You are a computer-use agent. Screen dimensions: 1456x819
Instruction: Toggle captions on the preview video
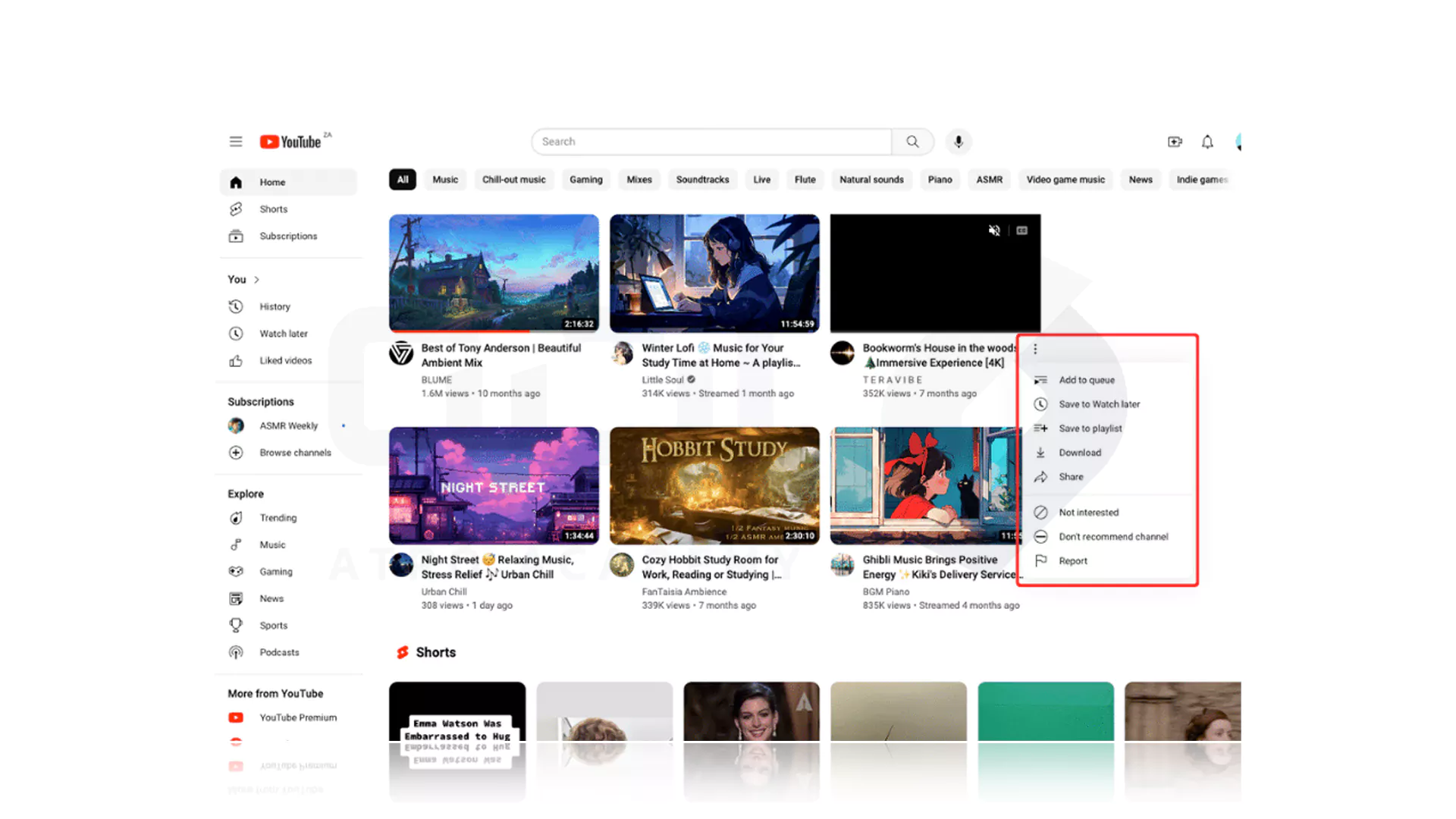click(1022, 231)
